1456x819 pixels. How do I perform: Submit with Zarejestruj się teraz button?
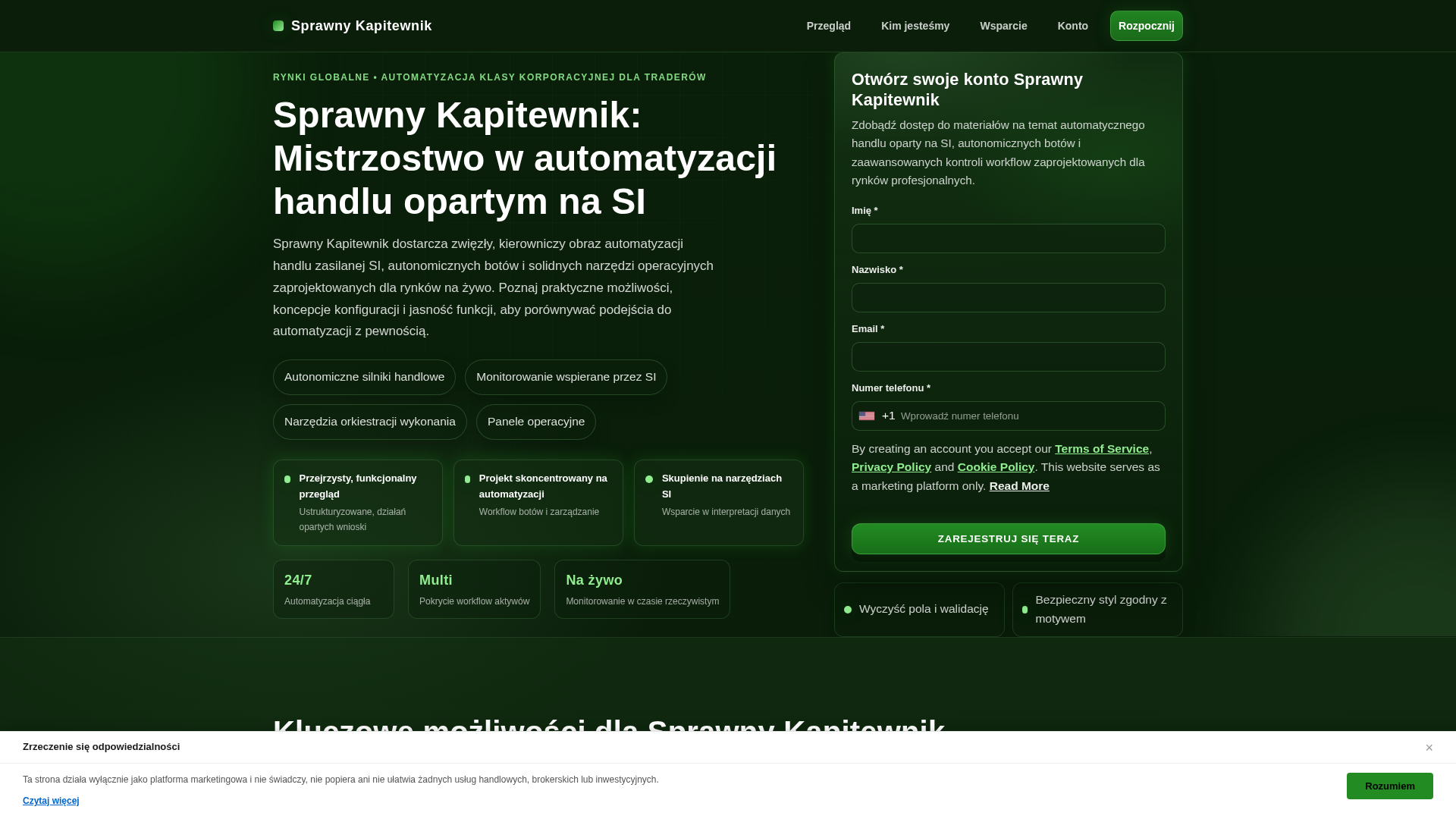1008,538
